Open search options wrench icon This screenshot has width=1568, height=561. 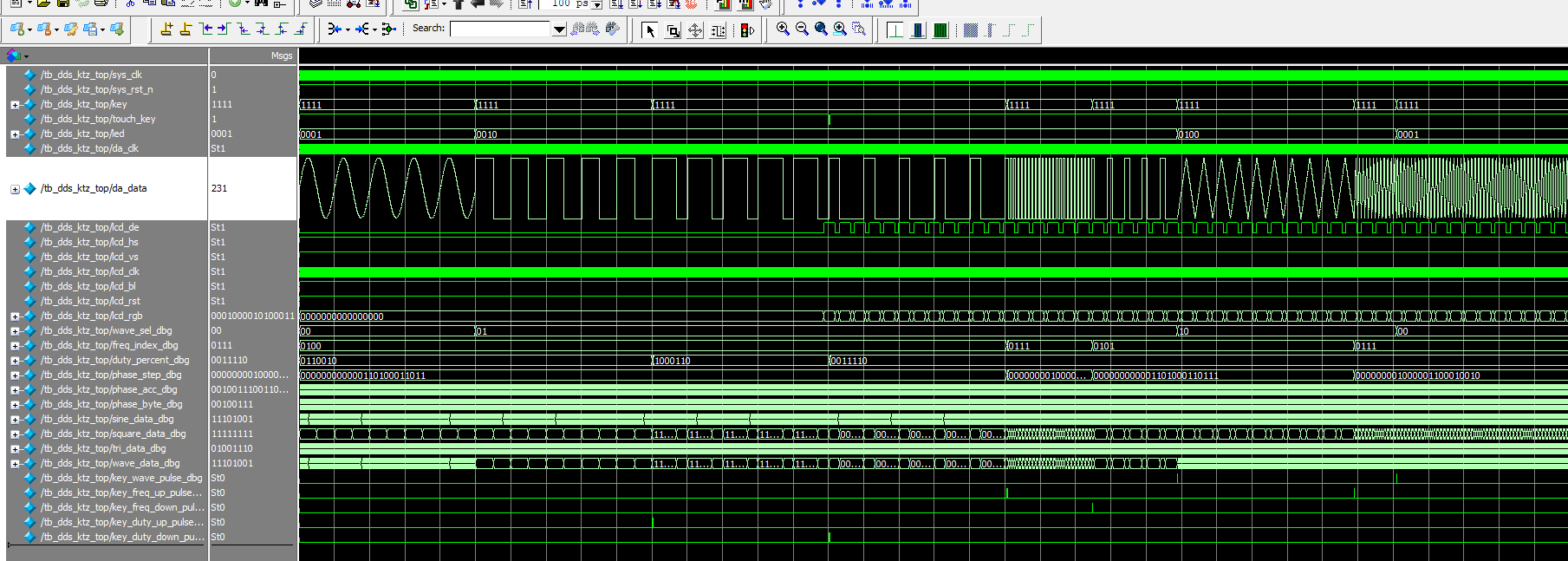click(613, 29)
